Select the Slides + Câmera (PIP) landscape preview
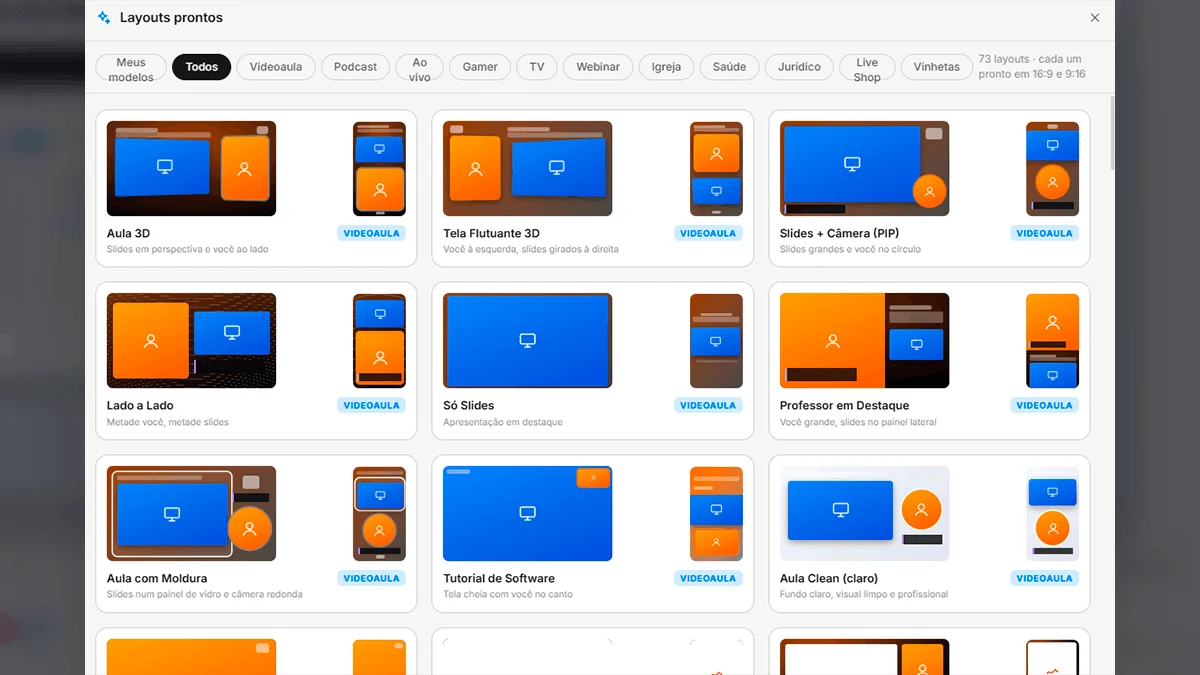Screen dimensions: 1200x675 click(864, 169)
